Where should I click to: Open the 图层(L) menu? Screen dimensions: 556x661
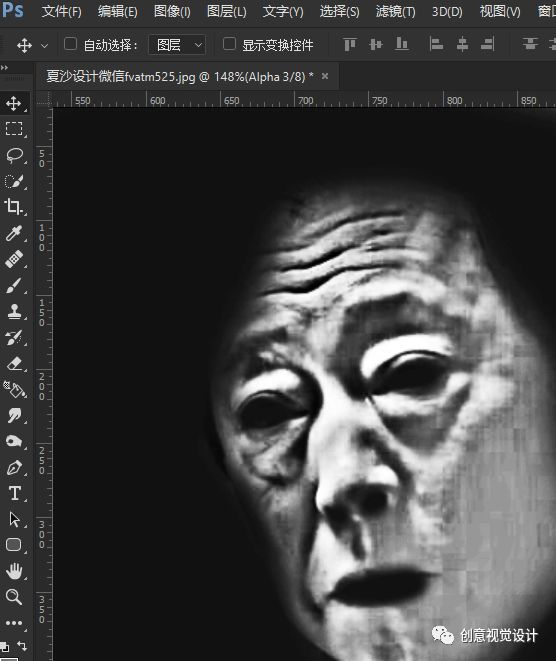(x=227, y=11)
